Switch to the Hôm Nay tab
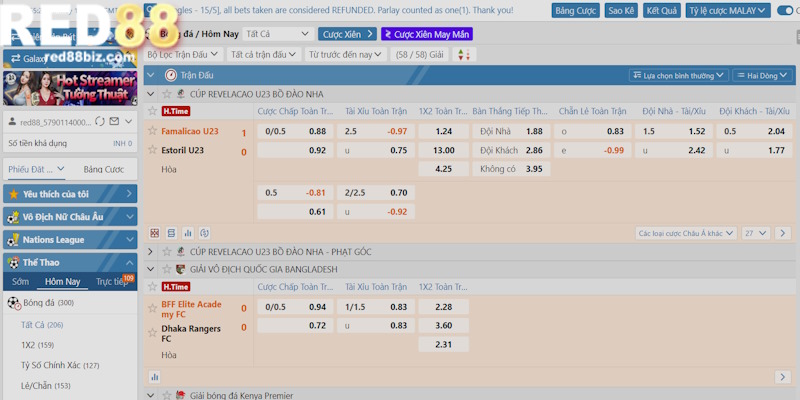The image size is (800, 400). pyautogui.click(x=62, y=282)
